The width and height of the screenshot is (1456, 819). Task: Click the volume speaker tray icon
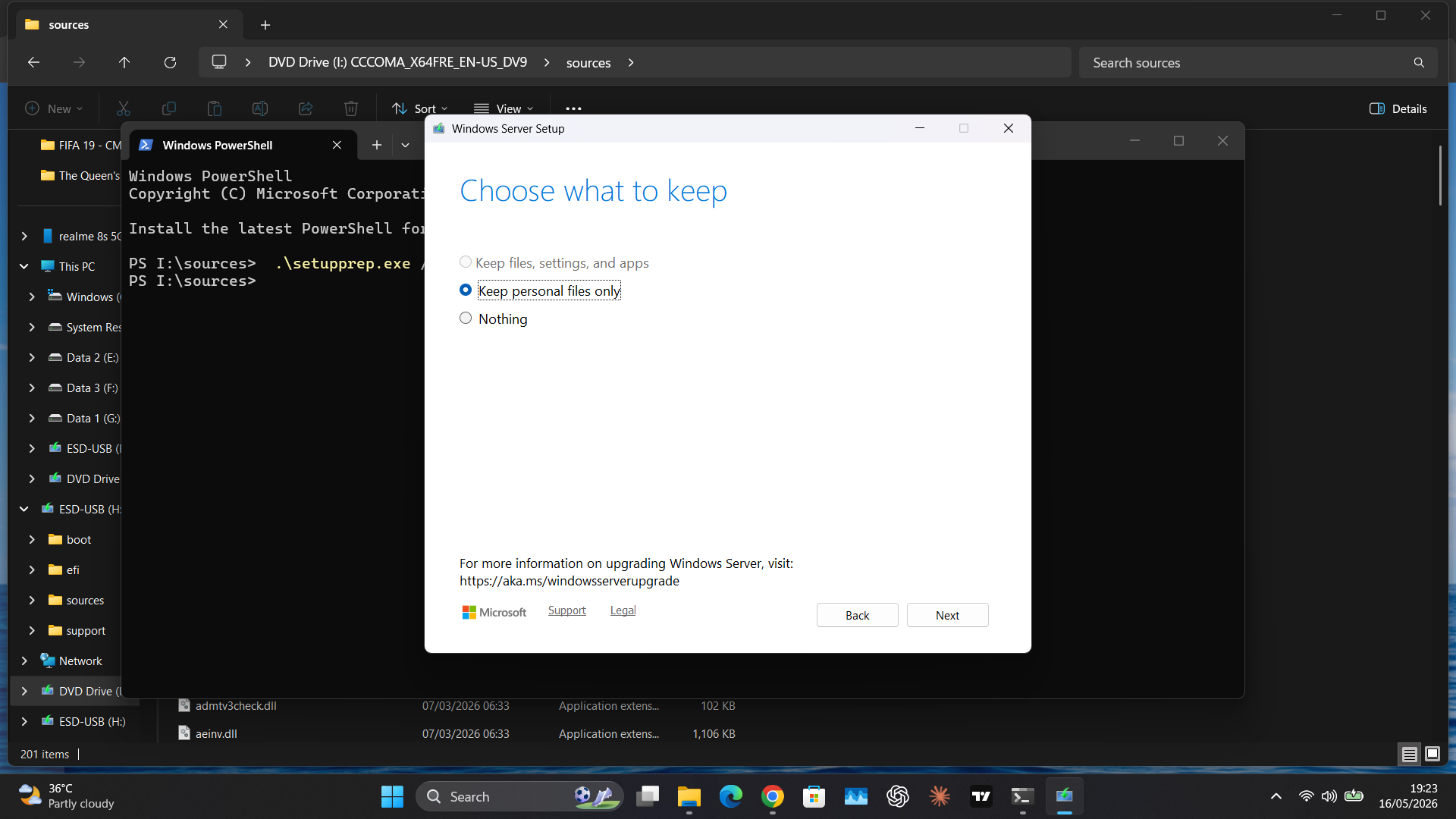[x=1329, y=796]
